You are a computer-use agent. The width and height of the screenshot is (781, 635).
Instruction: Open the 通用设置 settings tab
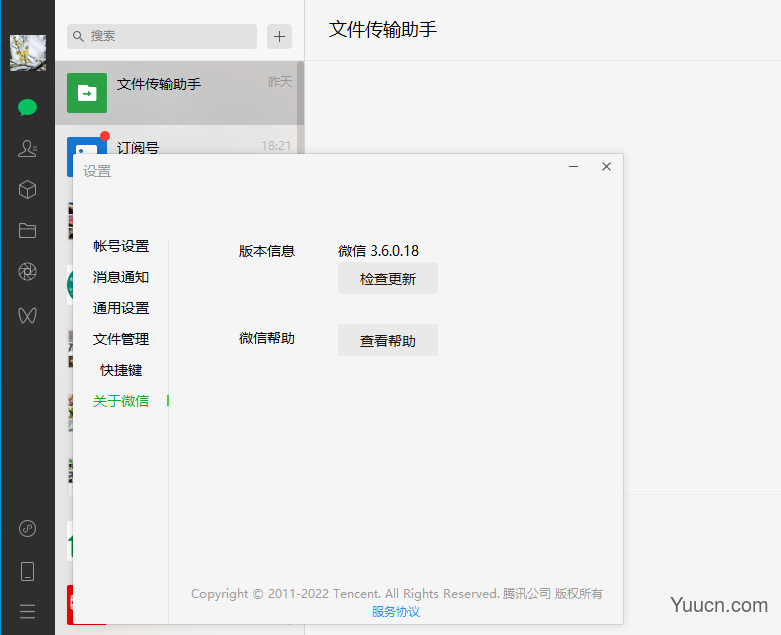click(x=121, y=308)
